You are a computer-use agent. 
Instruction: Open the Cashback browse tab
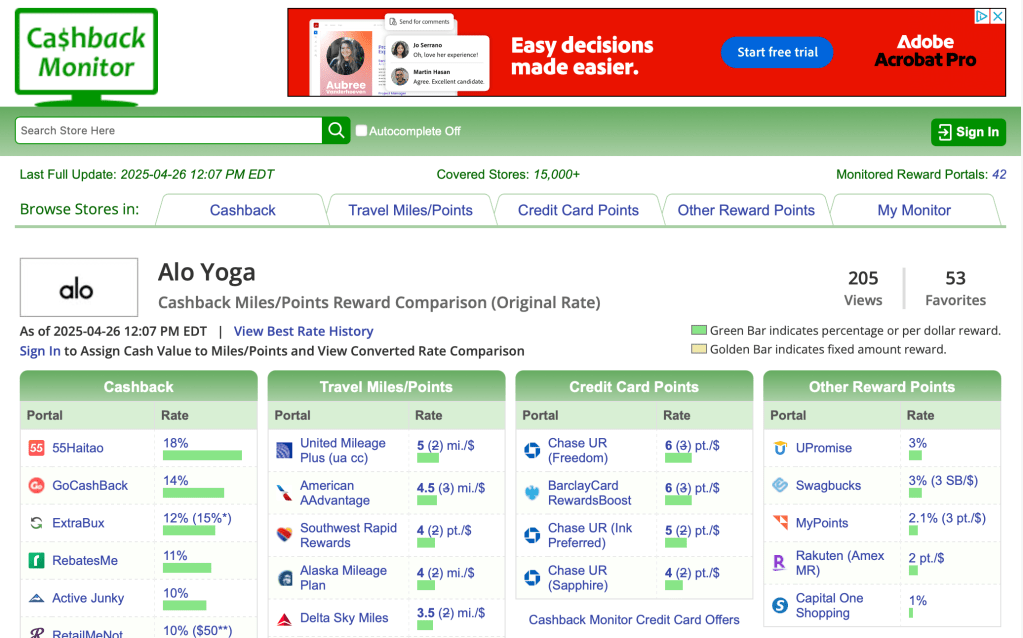242,210
